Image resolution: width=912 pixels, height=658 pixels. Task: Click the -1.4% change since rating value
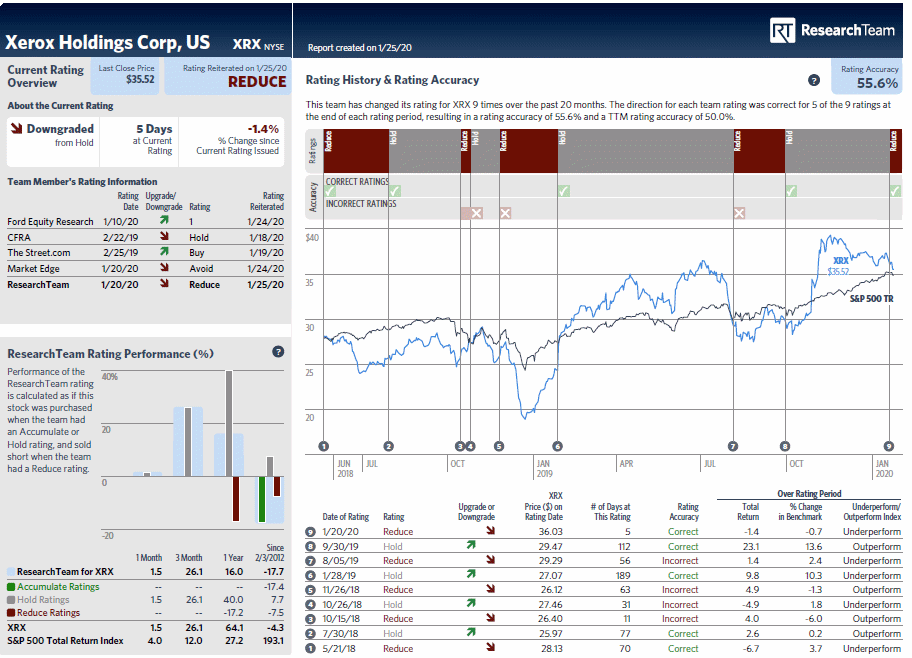click(x=263, y=129)
